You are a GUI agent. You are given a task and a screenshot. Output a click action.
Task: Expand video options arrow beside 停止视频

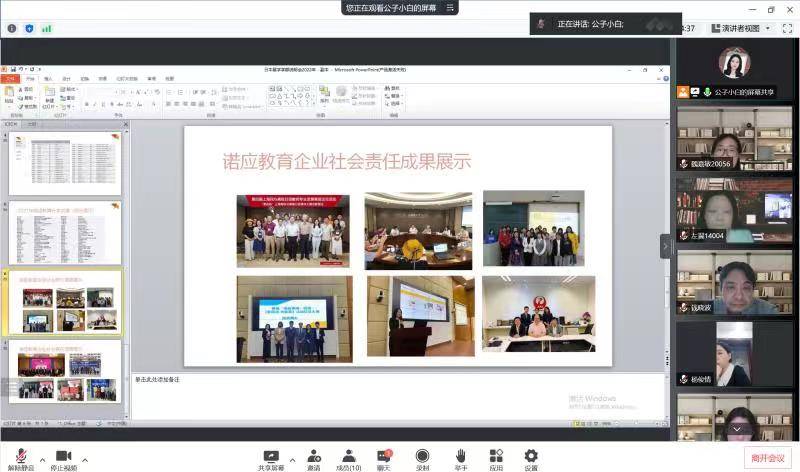[x=85, y=460]
